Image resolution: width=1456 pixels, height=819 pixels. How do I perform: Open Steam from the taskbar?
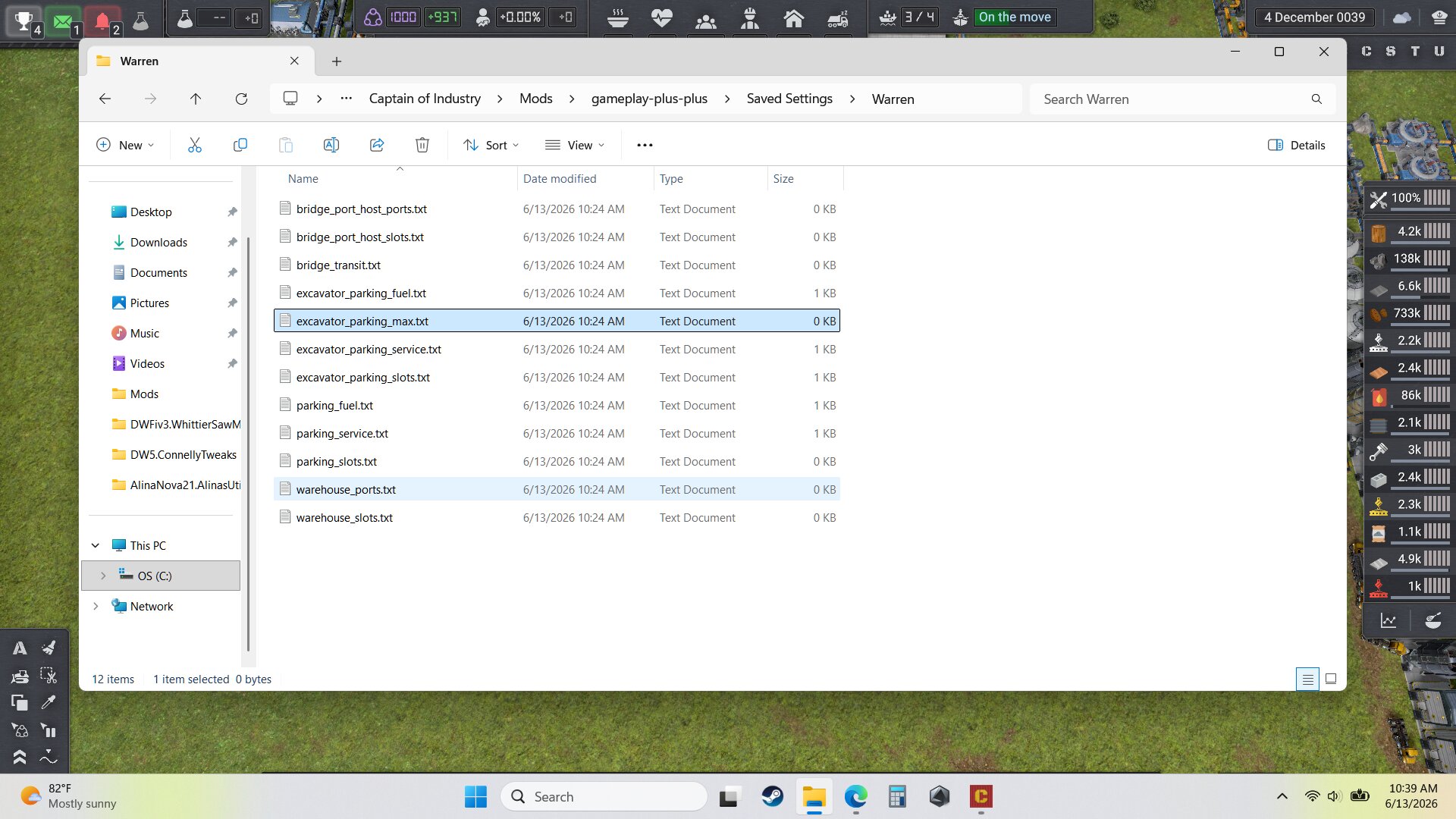(773, 796)
